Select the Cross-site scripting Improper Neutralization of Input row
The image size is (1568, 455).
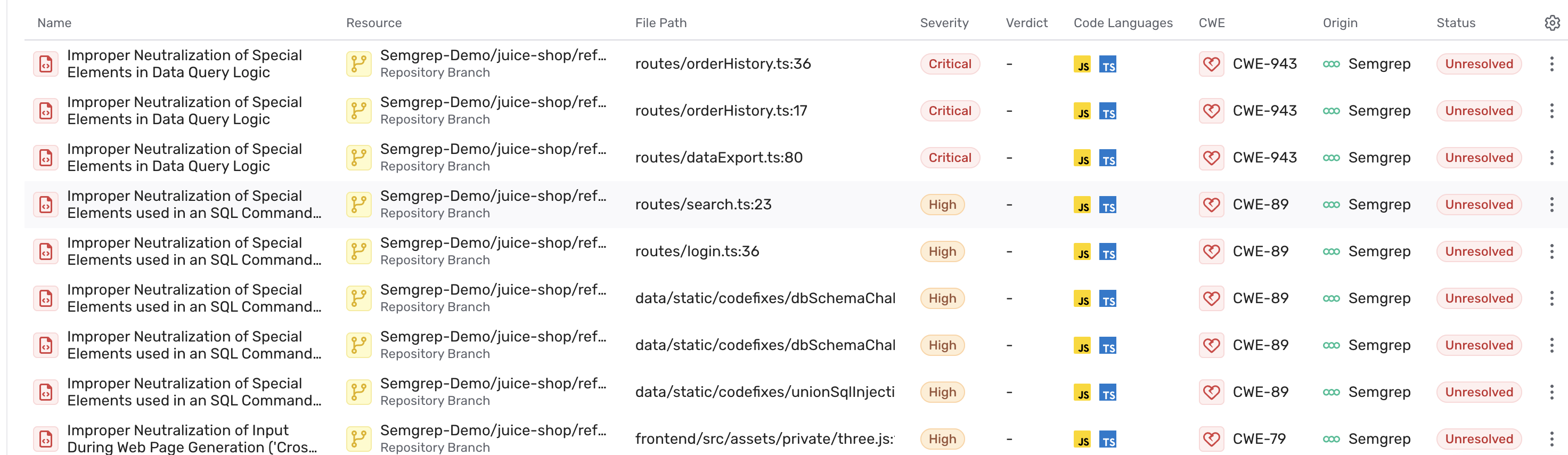(192, 438)
